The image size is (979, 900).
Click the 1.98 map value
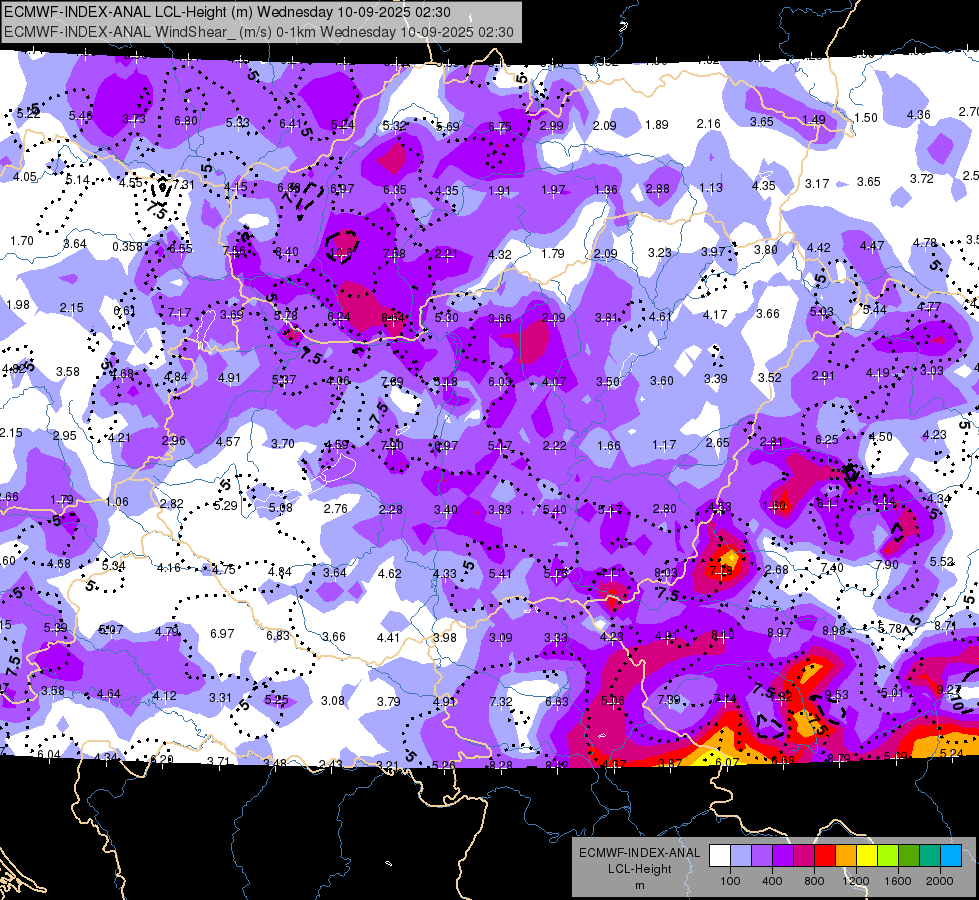17,305
